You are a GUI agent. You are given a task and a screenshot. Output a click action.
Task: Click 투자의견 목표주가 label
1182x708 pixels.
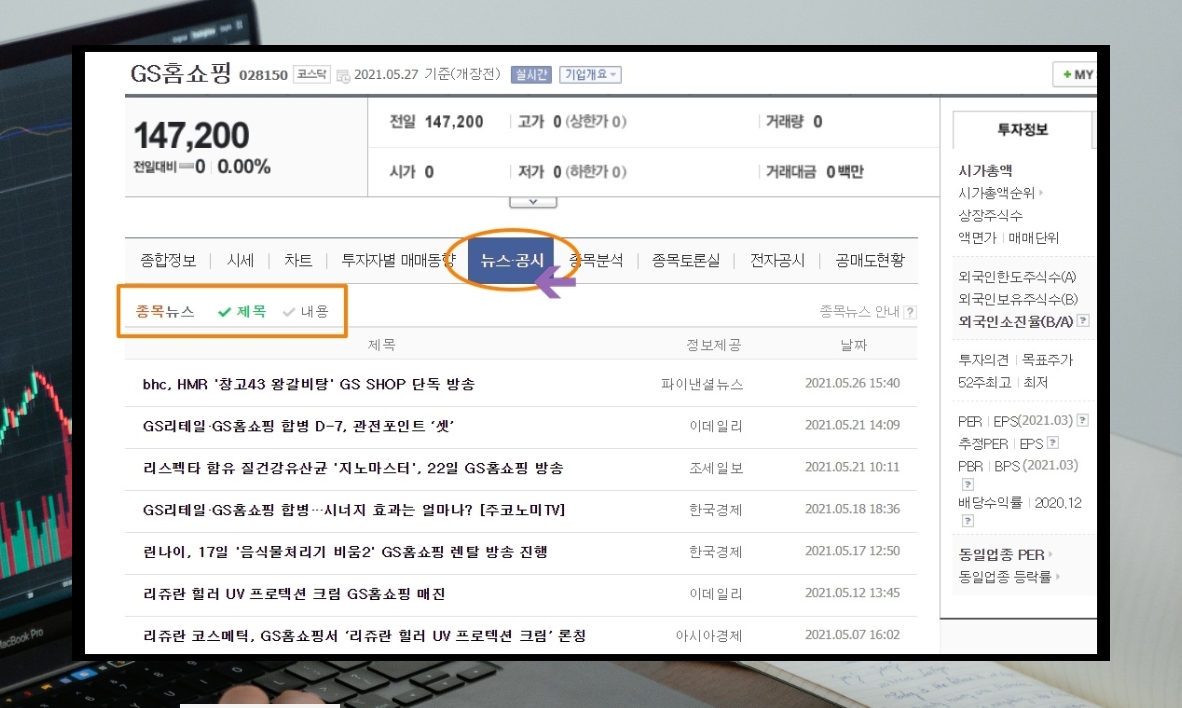[x=1015, y=360]
